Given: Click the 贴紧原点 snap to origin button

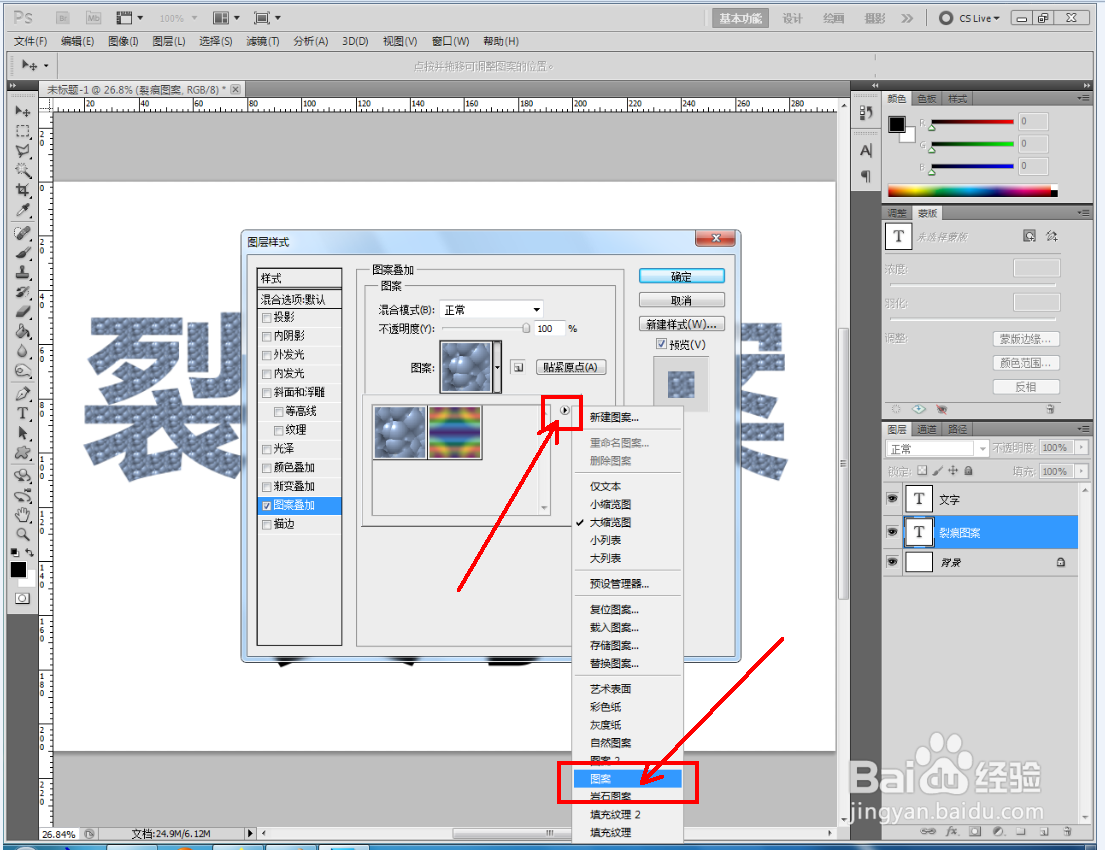Looking at the screenshot, I should pyautogui.click(x=572, y=366).
